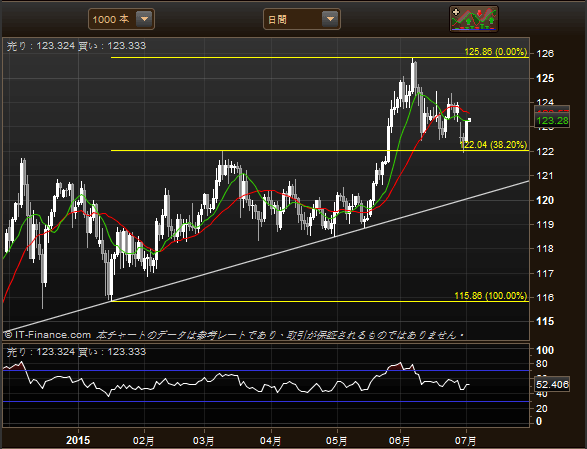Image resolution: width=587 pixels, height=449 pixels.
Task: Click the green 123.28 current price tag
Action: pyautogui.click(x=552, y=121)
